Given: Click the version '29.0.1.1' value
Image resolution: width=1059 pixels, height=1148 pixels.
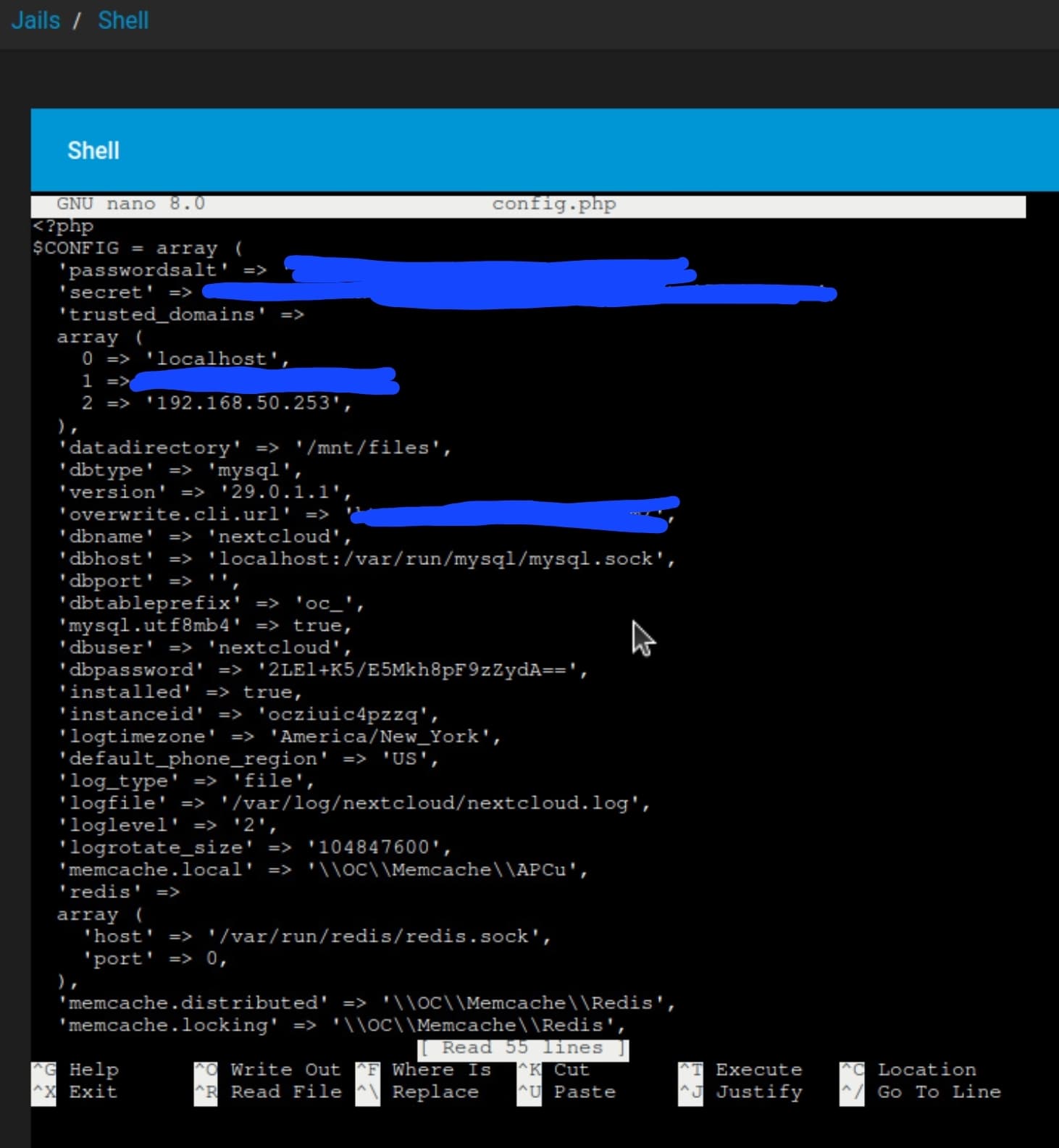Looking at the screenshot, I should coord(285,492).
